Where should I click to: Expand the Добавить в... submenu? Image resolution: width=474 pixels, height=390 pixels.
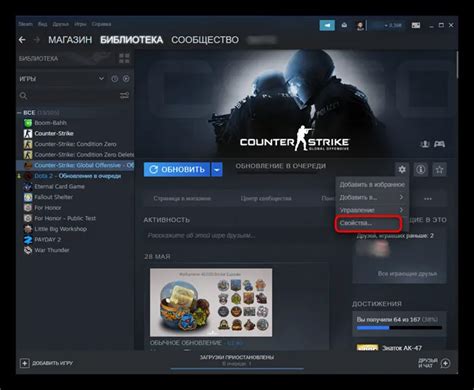click(x=372, y=197)
